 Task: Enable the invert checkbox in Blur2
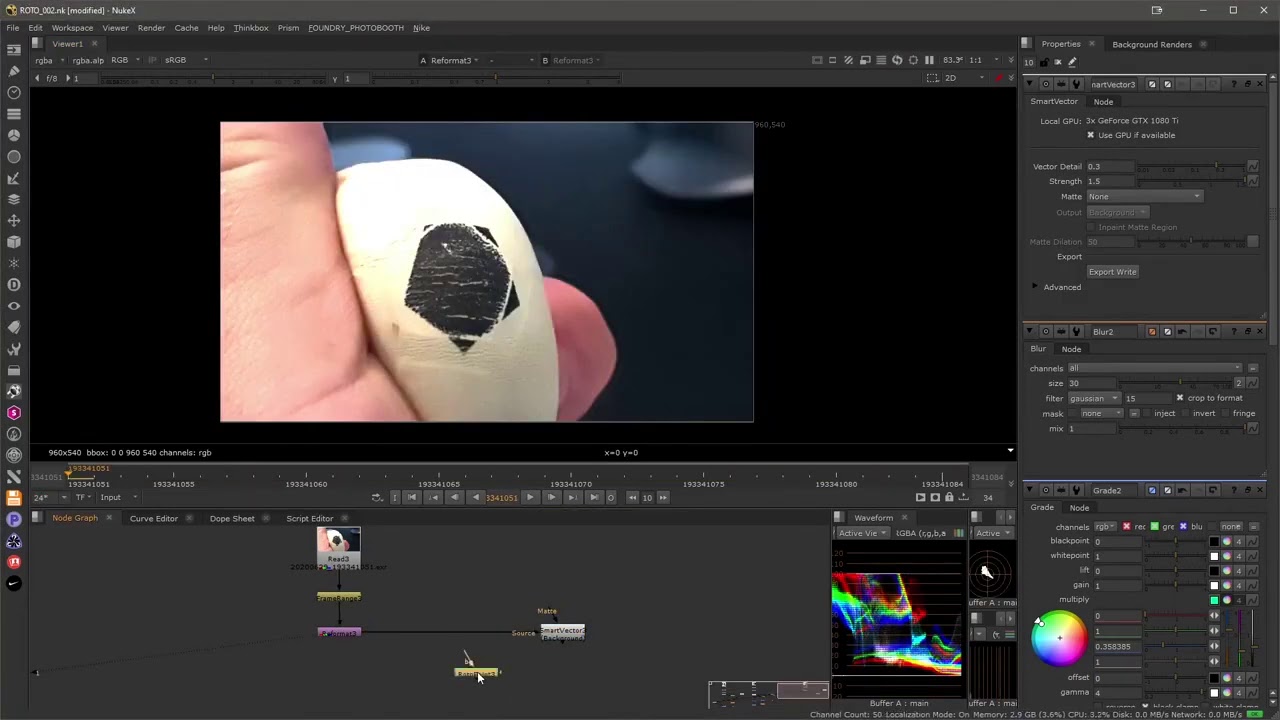pyautogui.click(x=1186, y=413)
